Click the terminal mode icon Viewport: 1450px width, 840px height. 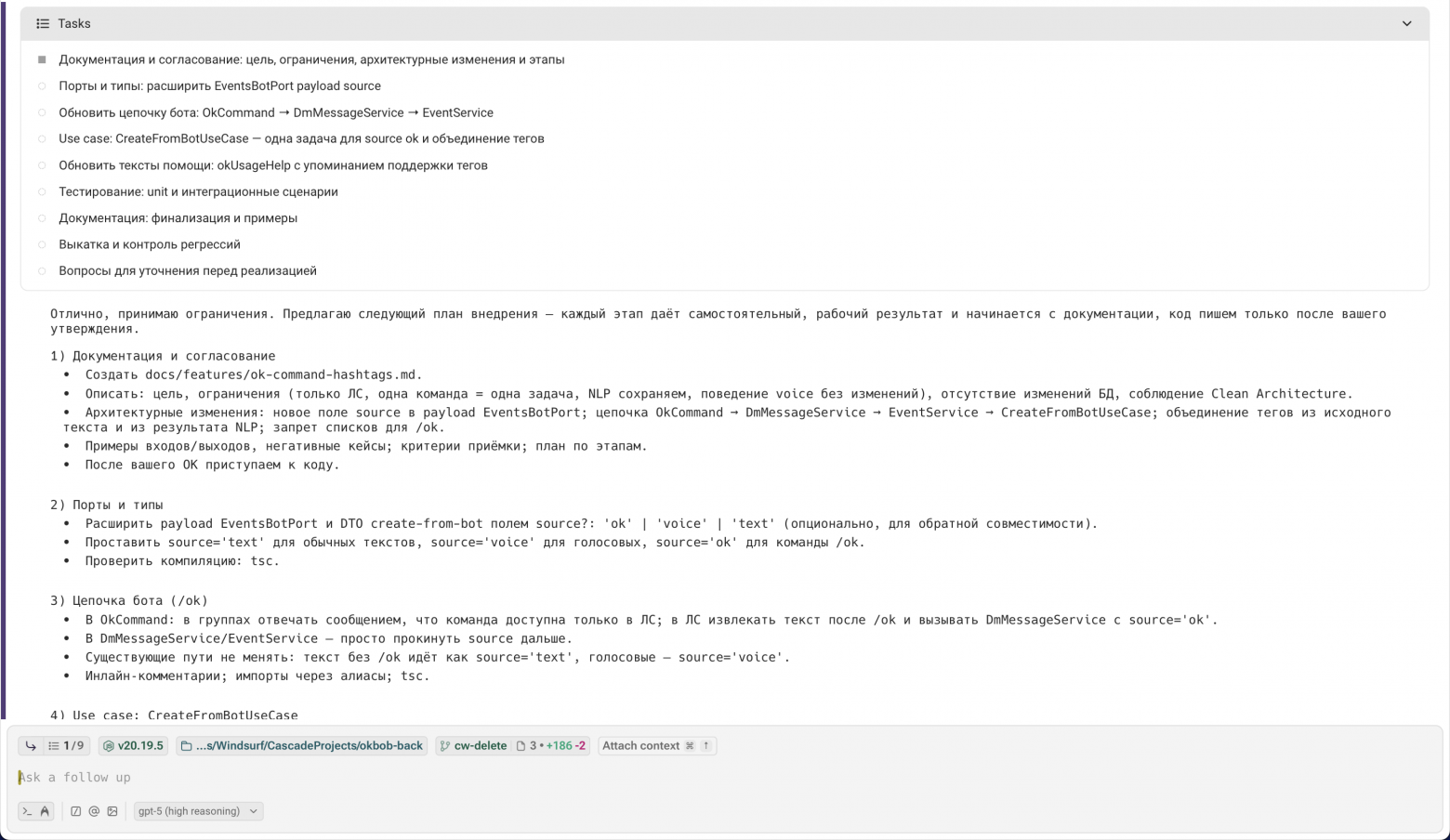coord(27,811)
